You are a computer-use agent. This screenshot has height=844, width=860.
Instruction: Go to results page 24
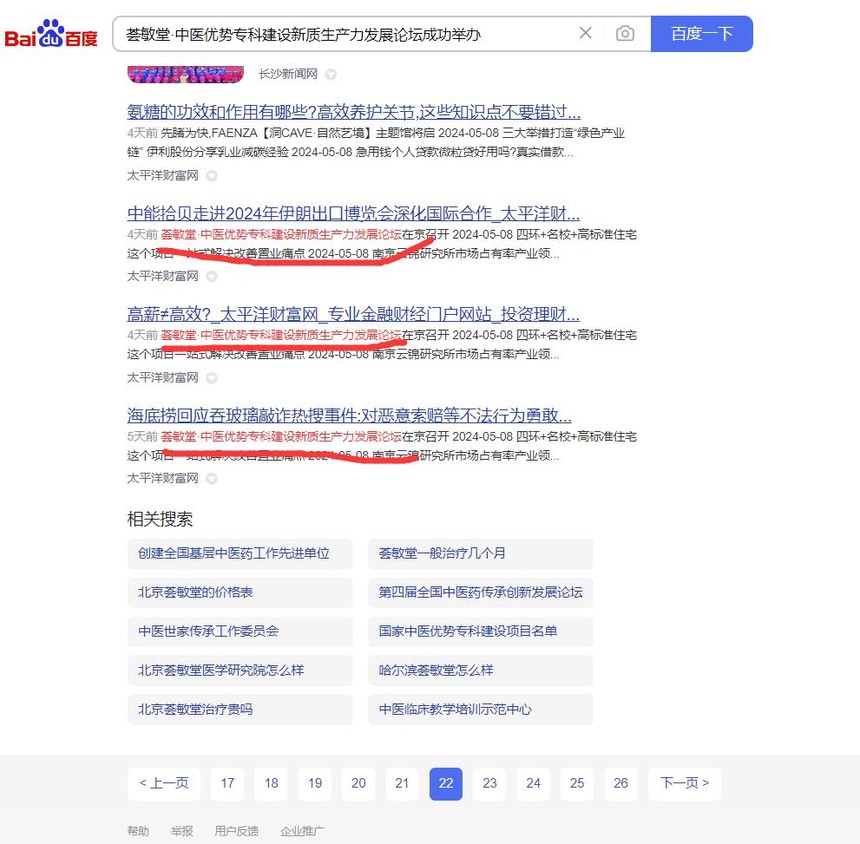click(x=533, y=783)
